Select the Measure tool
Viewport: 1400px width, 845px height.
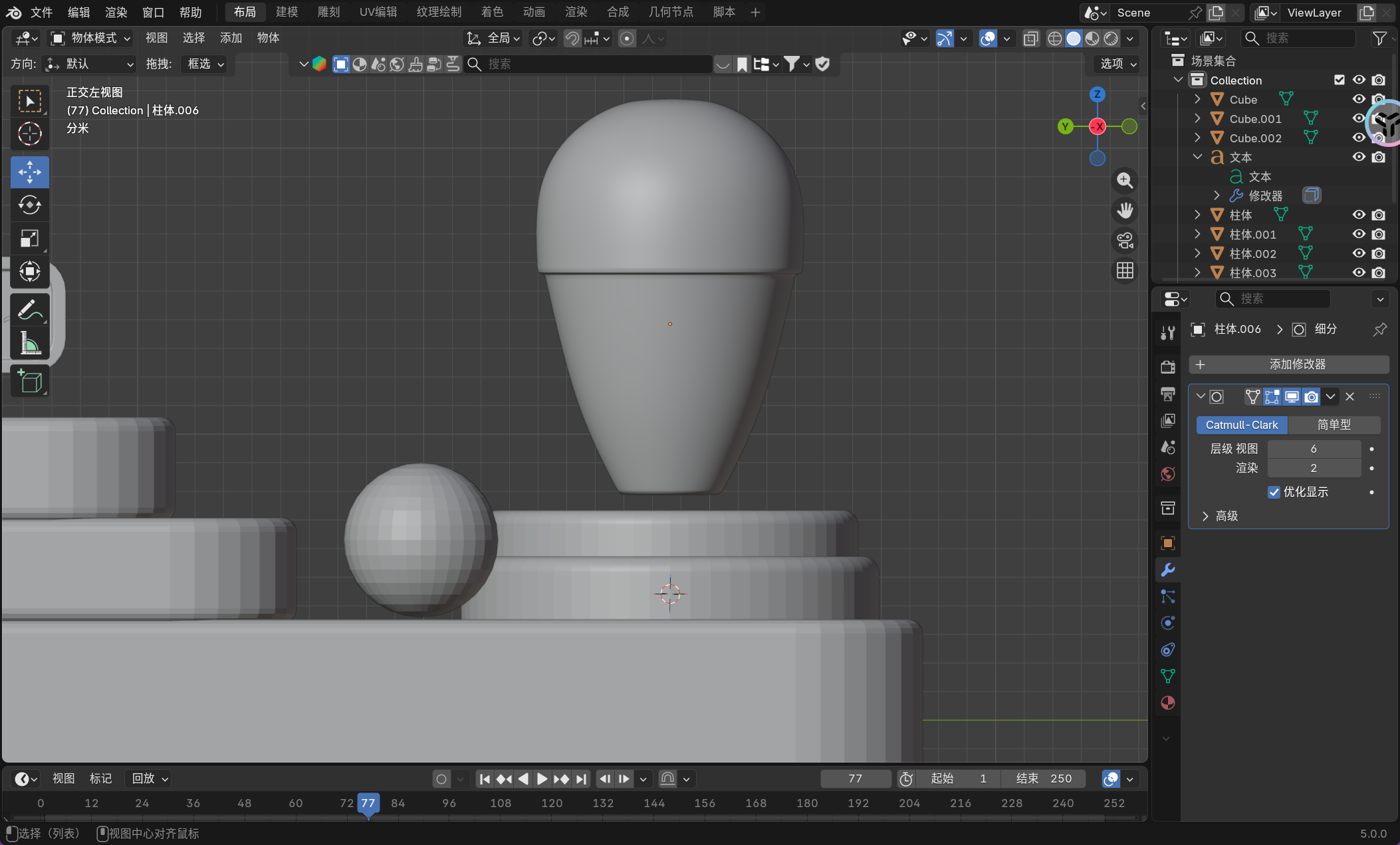[29, 343]
